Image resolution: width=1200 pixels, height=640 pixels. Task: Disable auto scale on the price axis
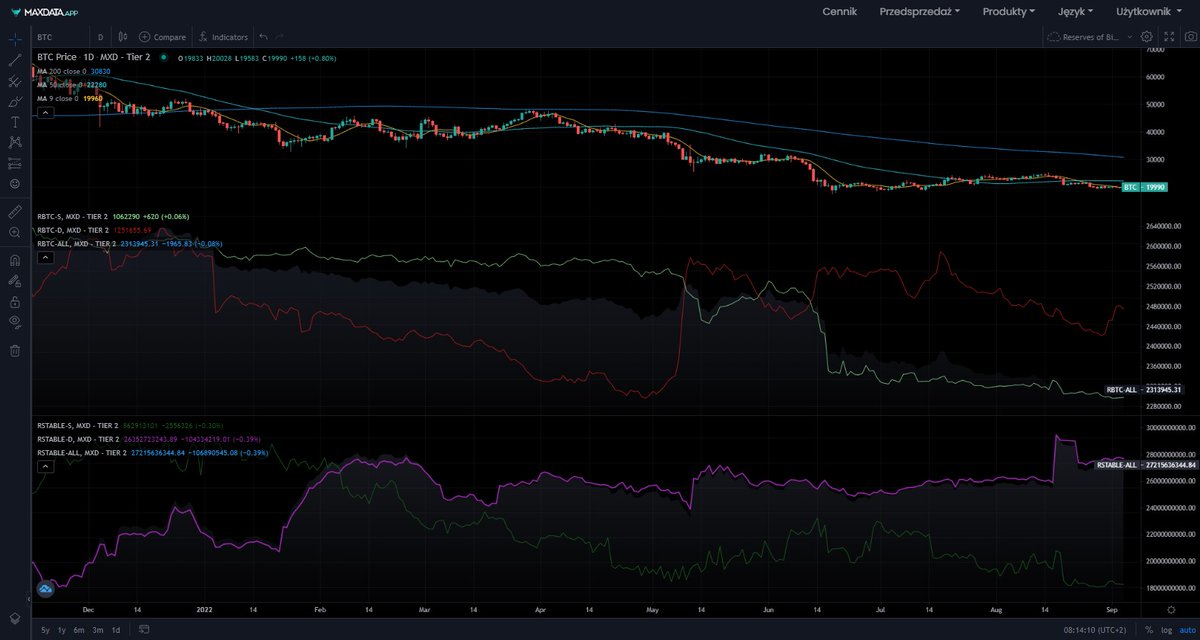[1186, 630]
